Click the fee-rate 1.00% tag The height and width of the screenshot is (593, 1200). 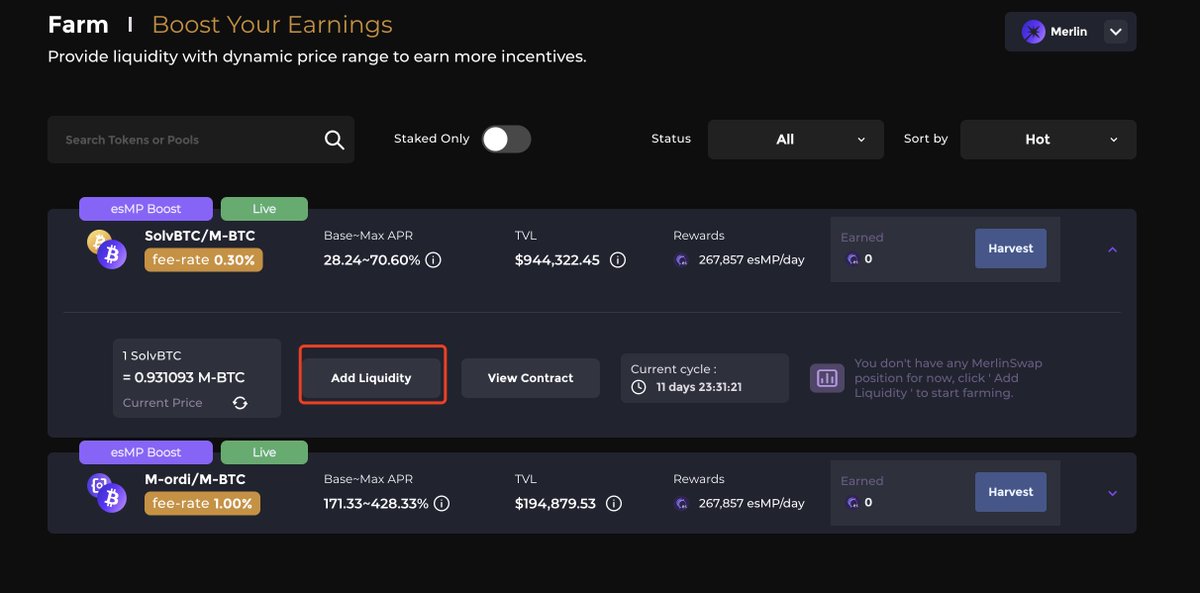pyautogui.click(x=202, y=504)
